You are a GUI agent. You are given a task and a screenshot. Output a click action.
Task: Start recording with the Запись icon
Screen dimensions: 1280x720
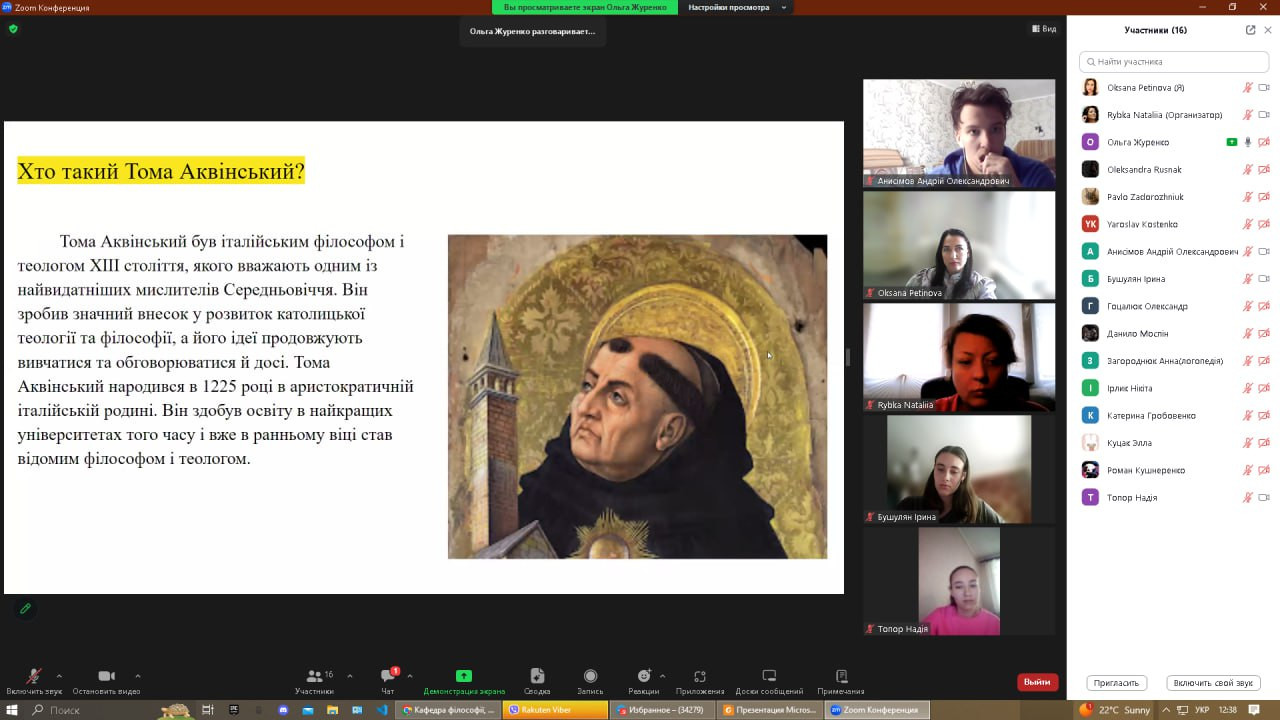tap(590, 677)
